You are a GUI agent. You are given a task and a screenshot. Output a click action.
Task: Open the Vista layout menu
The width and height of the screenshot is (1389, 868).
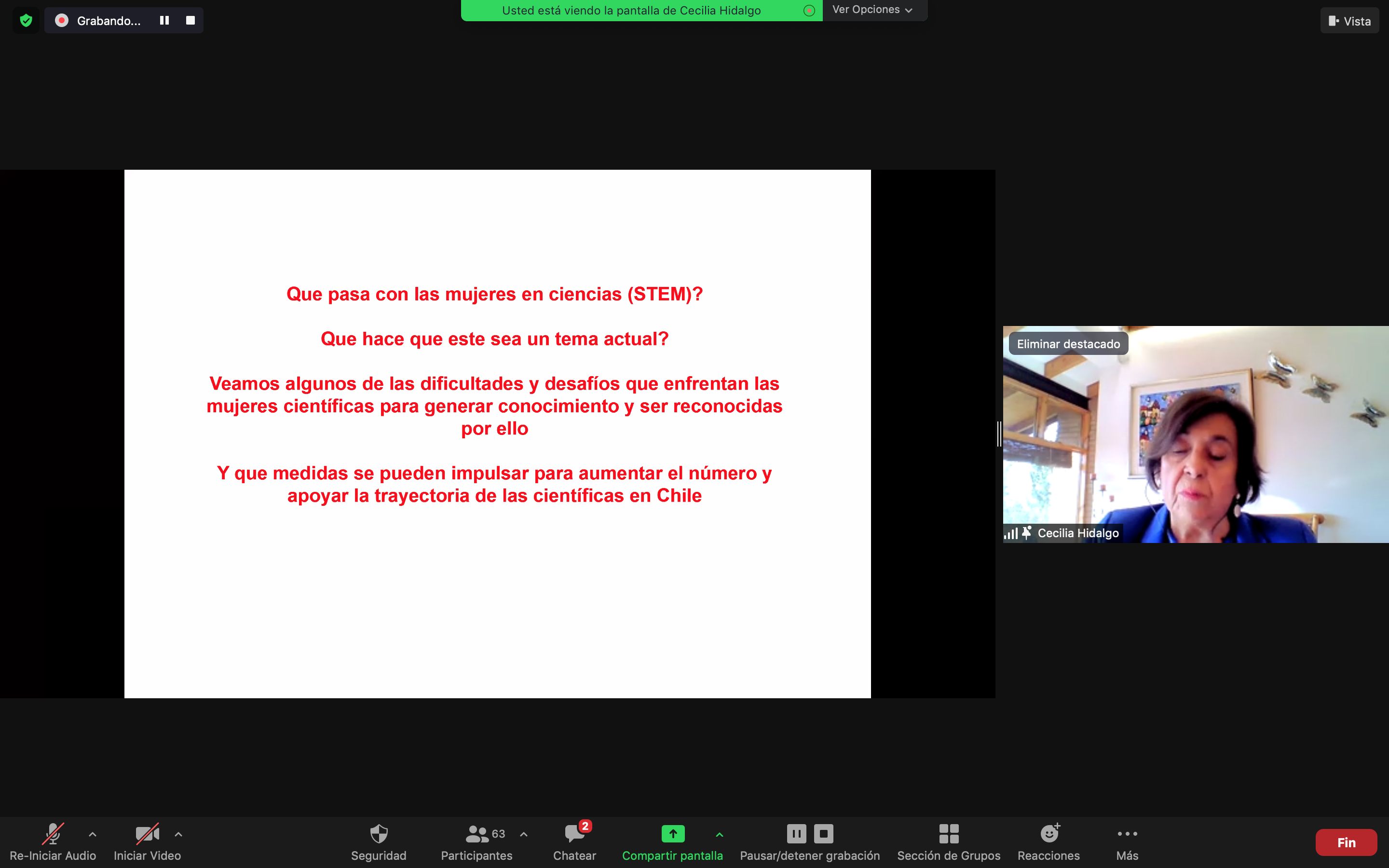[x=1349, y=21]
